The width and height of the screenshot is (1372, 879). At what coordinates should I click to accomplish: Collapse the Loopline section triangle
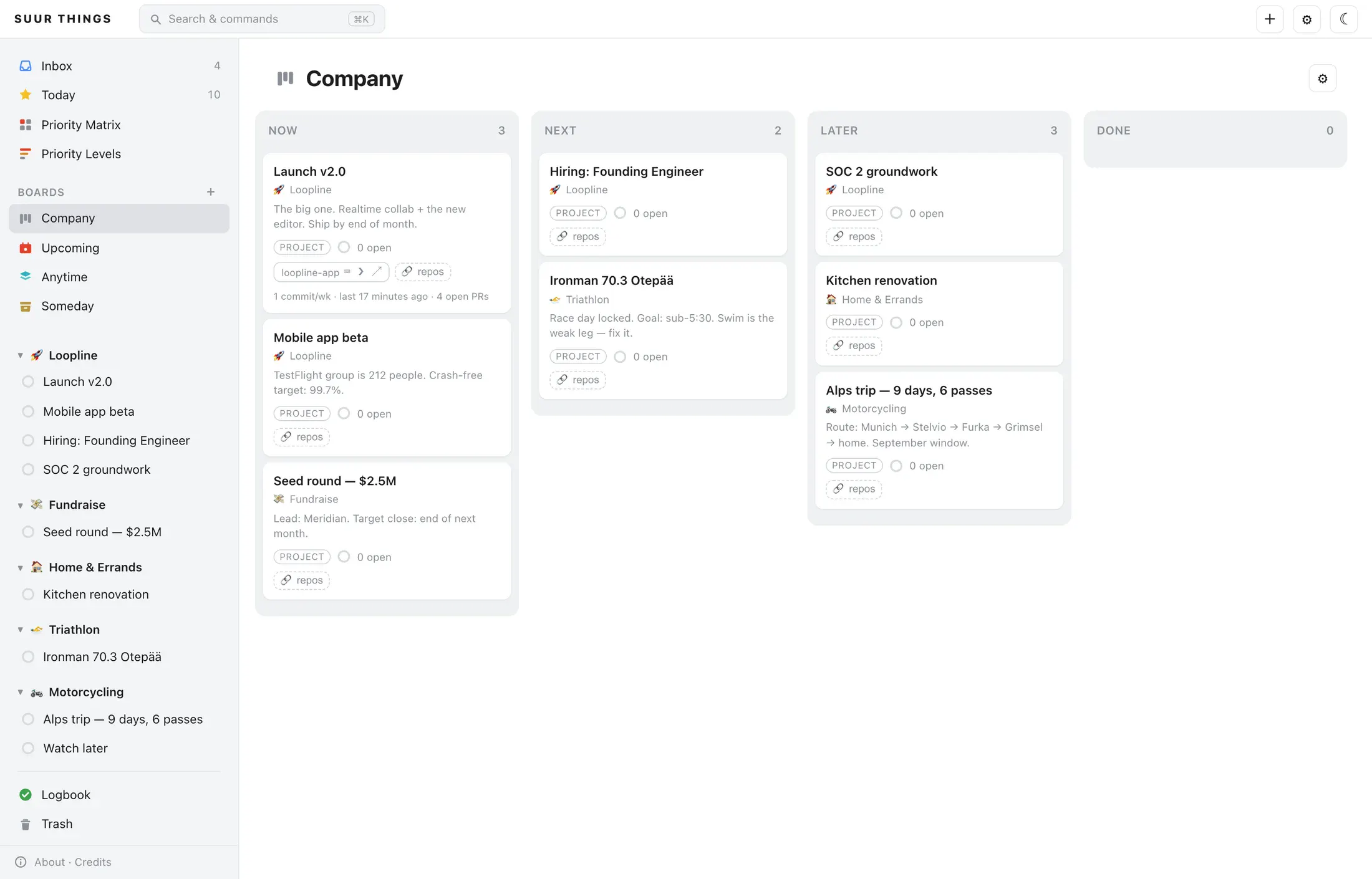[x=20, y=355]
